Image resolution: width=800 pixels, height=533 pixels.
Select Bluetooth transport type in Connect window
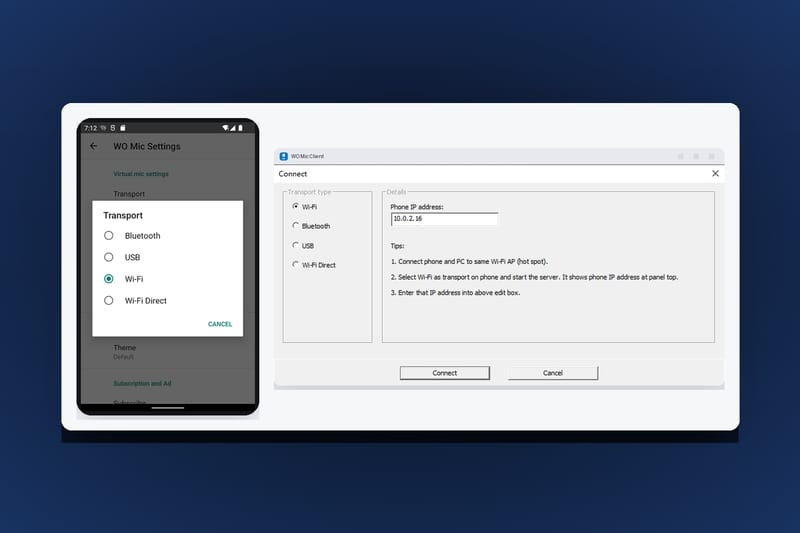295,225
